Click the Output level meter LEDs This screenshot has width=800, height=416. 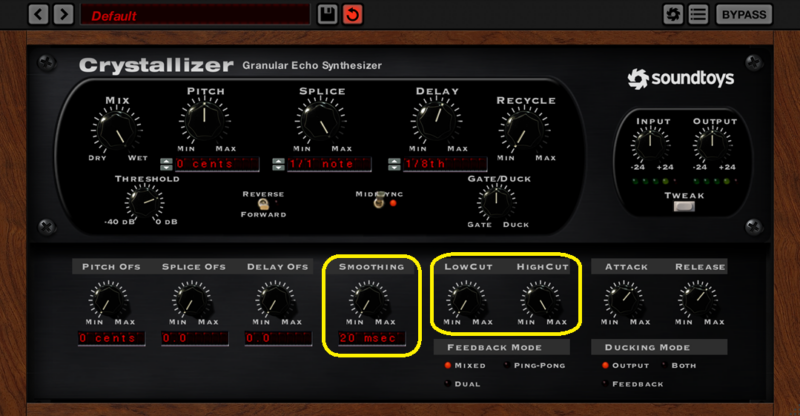(x=717, y=181)
